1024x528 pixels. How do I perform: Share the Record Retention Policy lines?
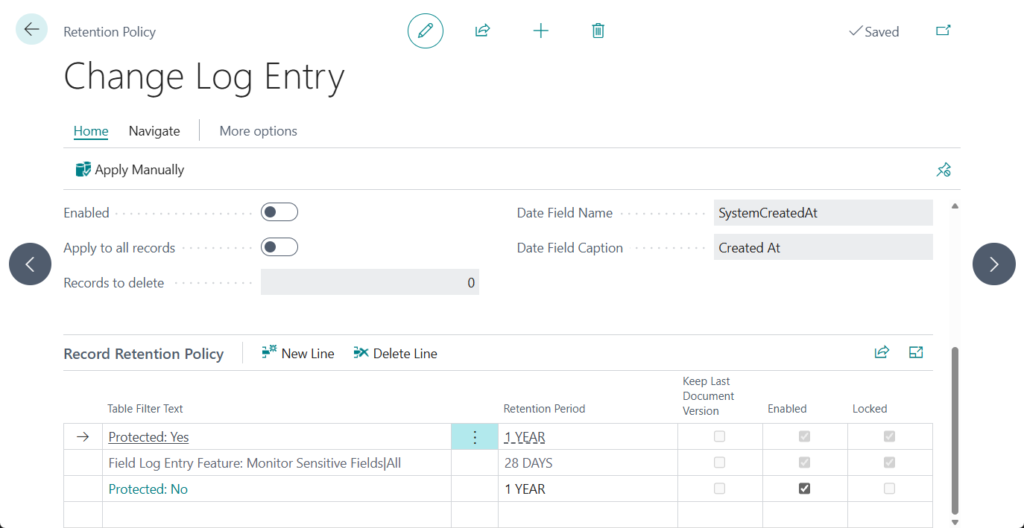click(x=882, y=353)
